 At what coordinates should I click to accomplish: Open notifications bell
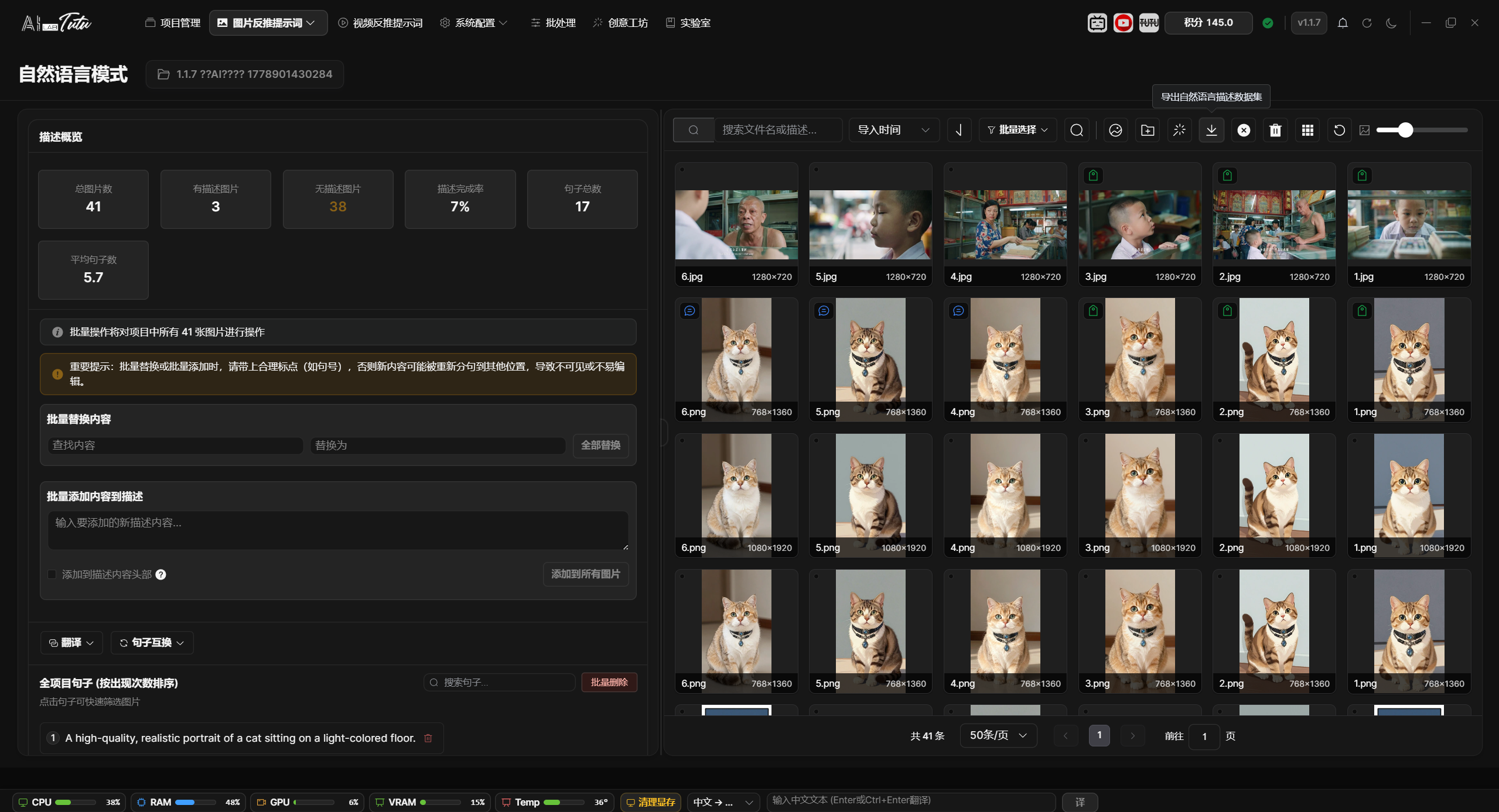[1343, 23]
